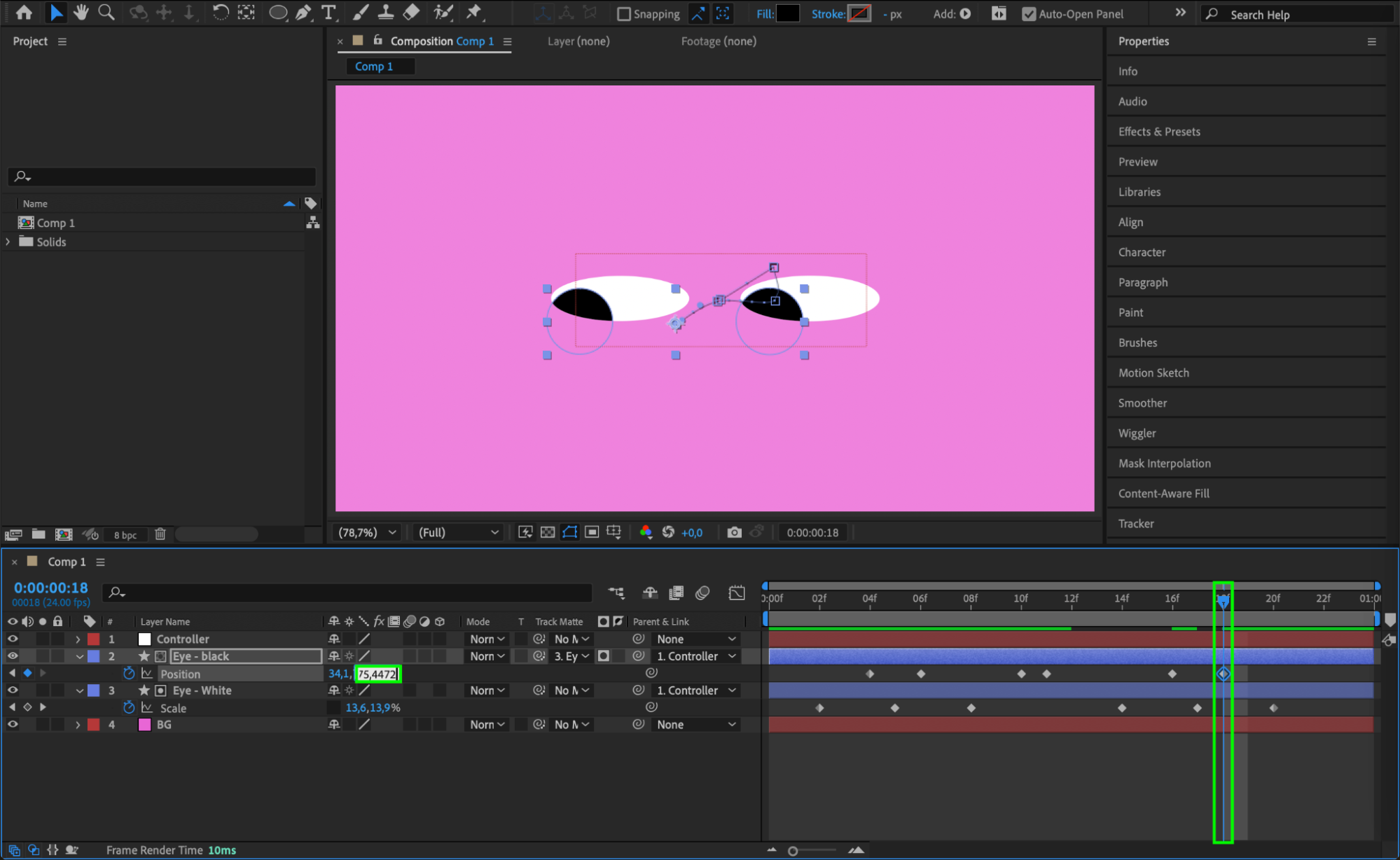Click the Fill color swatch
Image resolution: width=1400 pixels, height=860 pixels.
pos(787,13)
